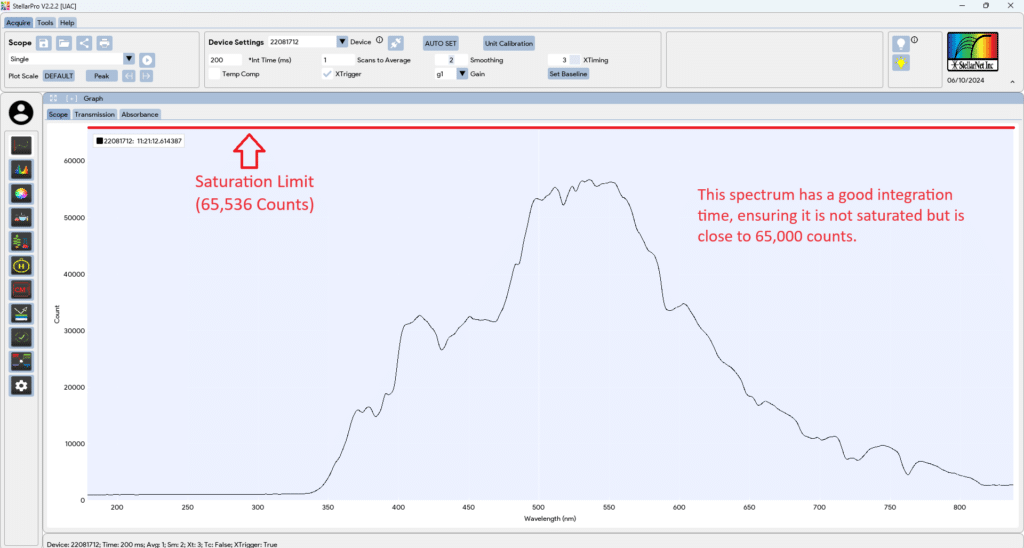This screenshot has width=1024, height=548.
Task: Start acquisition with the play button
Action: (147, 60)
